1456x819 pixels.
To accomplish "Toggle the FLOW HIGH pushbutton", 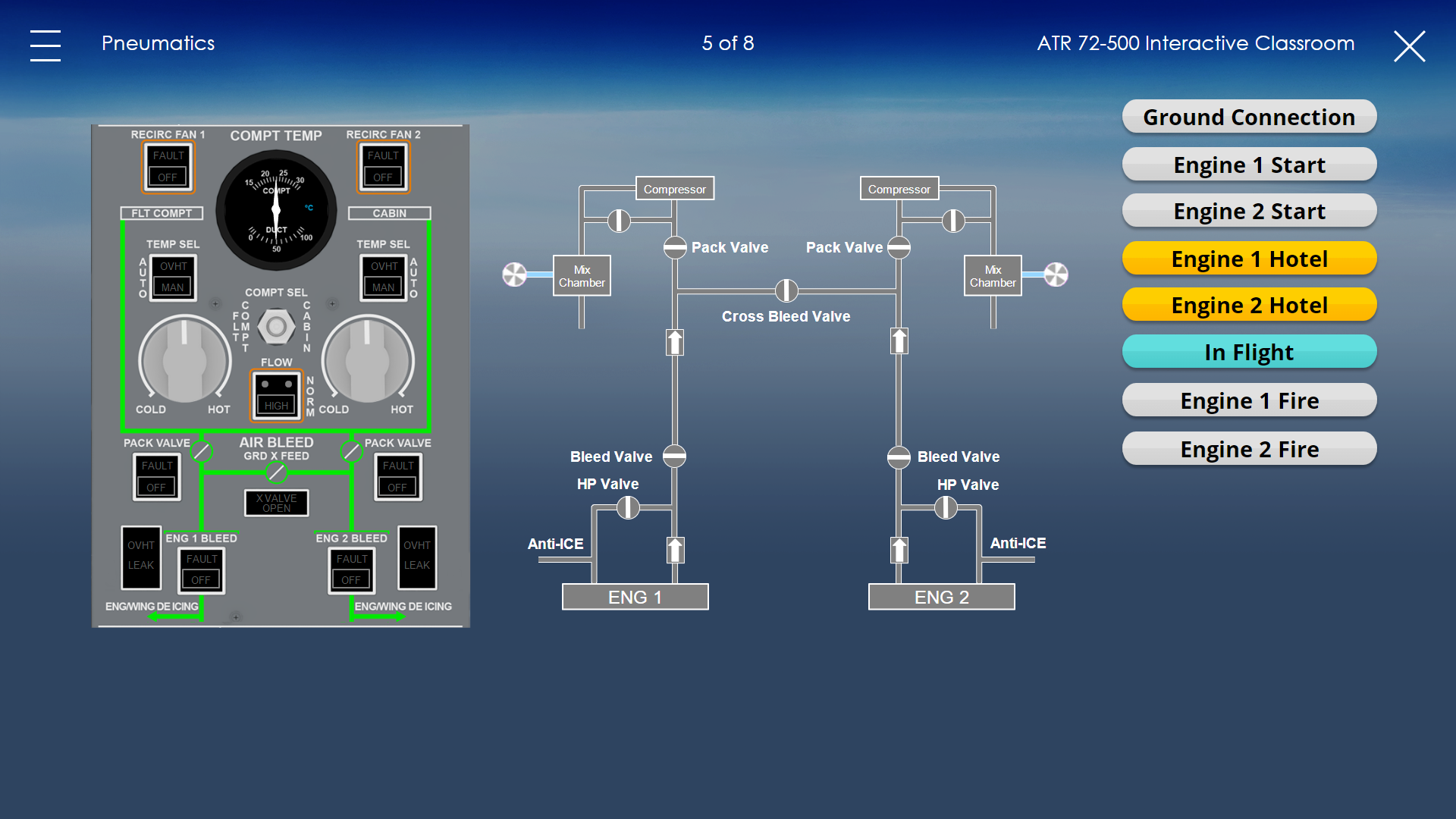I will [277, 395].
